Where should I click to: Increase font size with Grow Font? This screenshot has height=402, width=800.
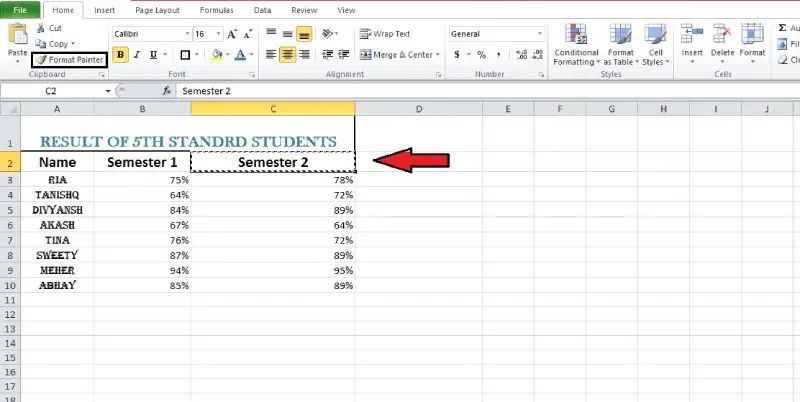coord(232,34)
